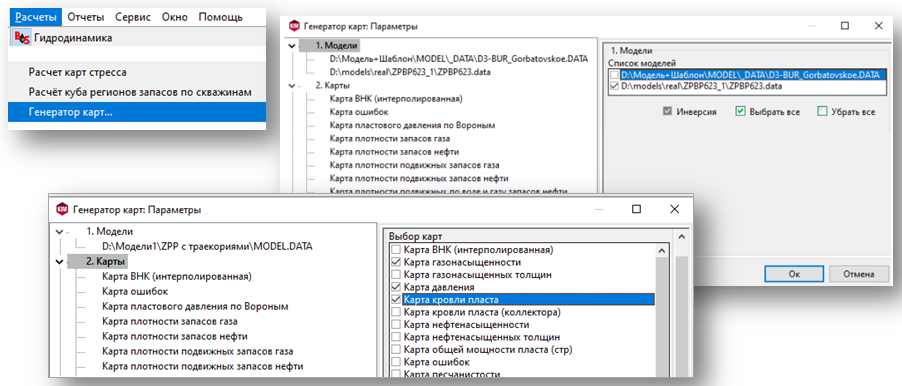Check the D3-BUR_Gorbatovskoe.DATA model checkbox

(x=615, y=75)
